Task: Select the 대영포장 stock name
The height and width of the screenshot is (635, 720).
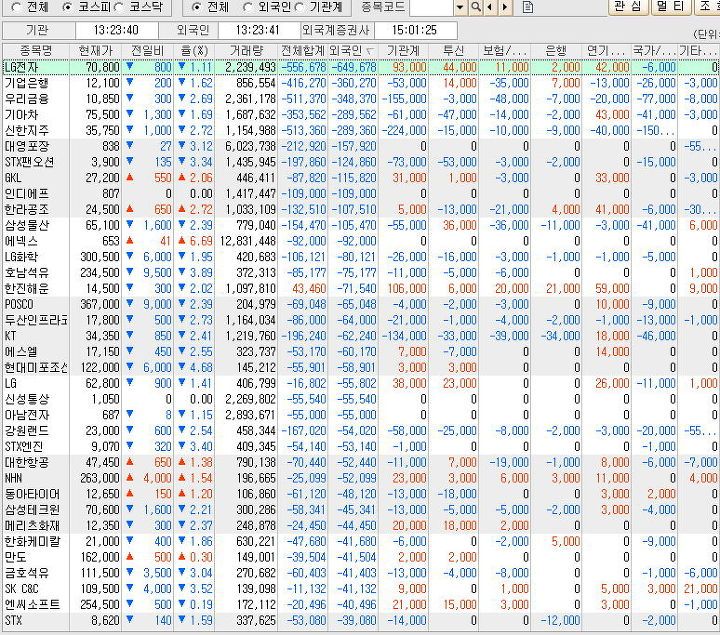Action: 27,146
